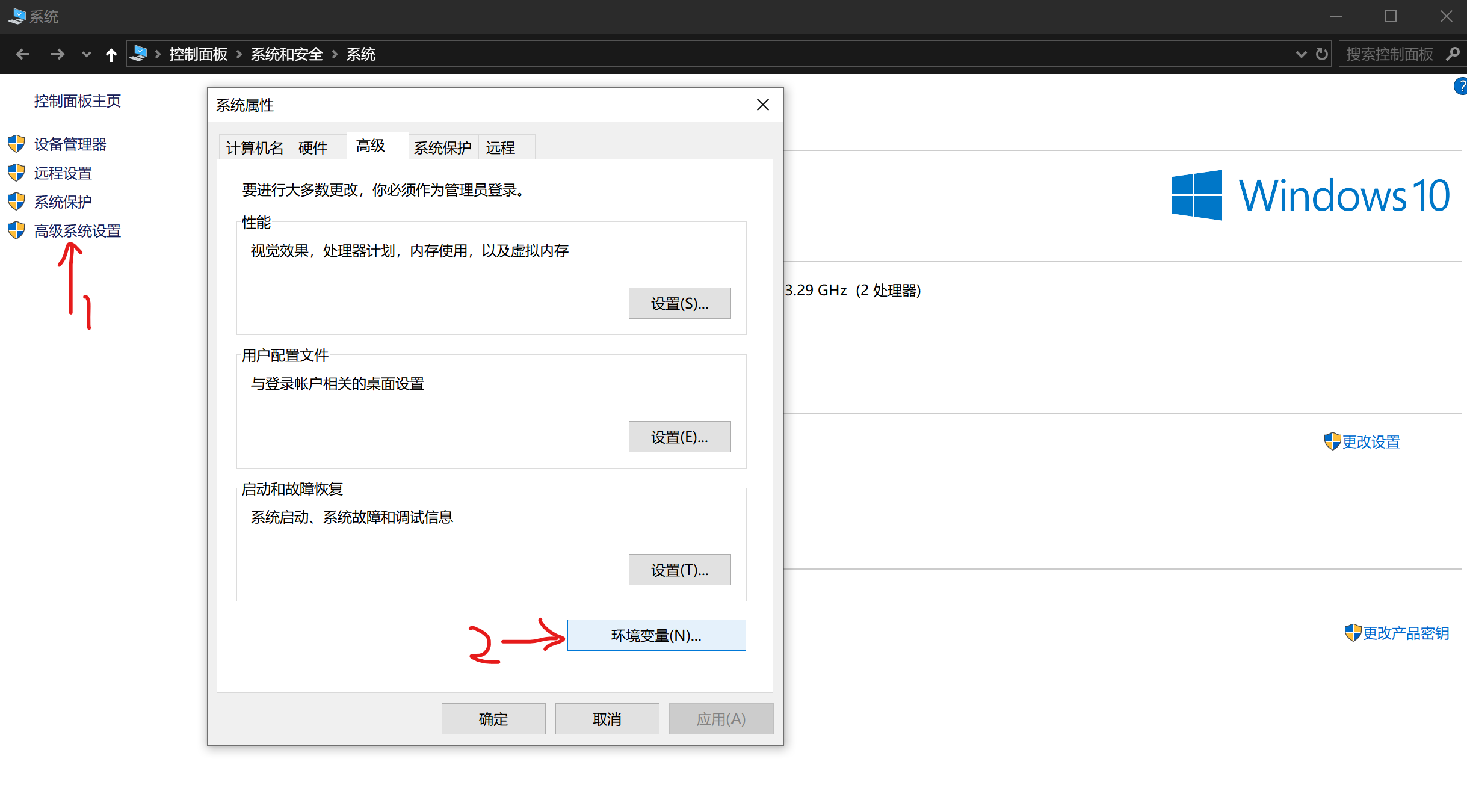Close the 系统属性 dialog
This screenshot has width=1467, height=812.
pyautogui.click(x=763, y=105)
